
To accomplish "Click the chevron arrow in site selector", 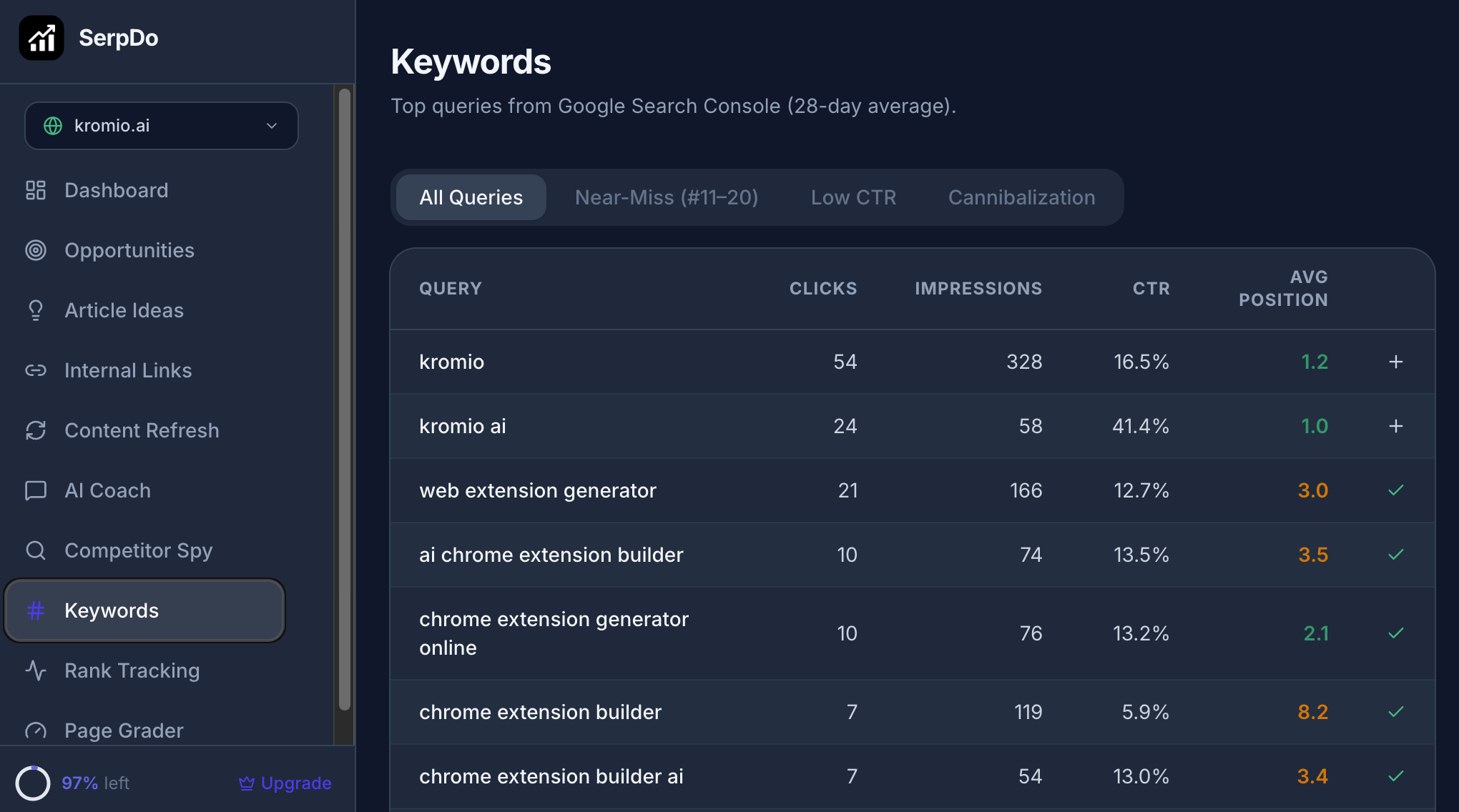I will coord(272,126).
